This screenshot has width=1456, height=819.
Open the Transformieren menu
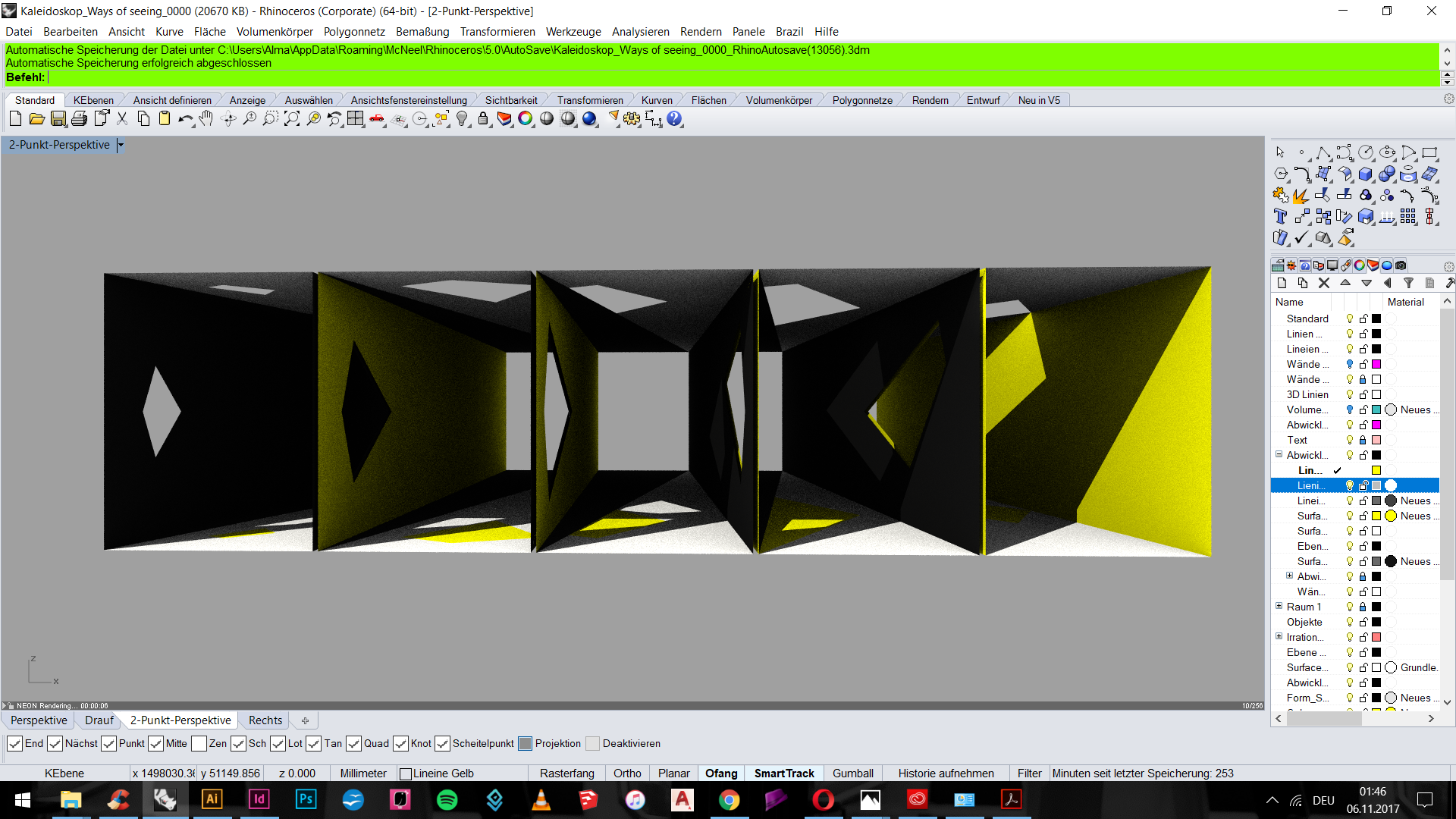pos(497,32)
